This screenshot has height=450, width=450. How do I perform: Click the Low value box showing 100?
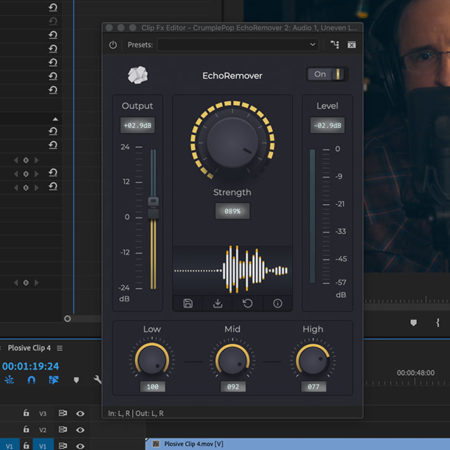pos(153,387)
